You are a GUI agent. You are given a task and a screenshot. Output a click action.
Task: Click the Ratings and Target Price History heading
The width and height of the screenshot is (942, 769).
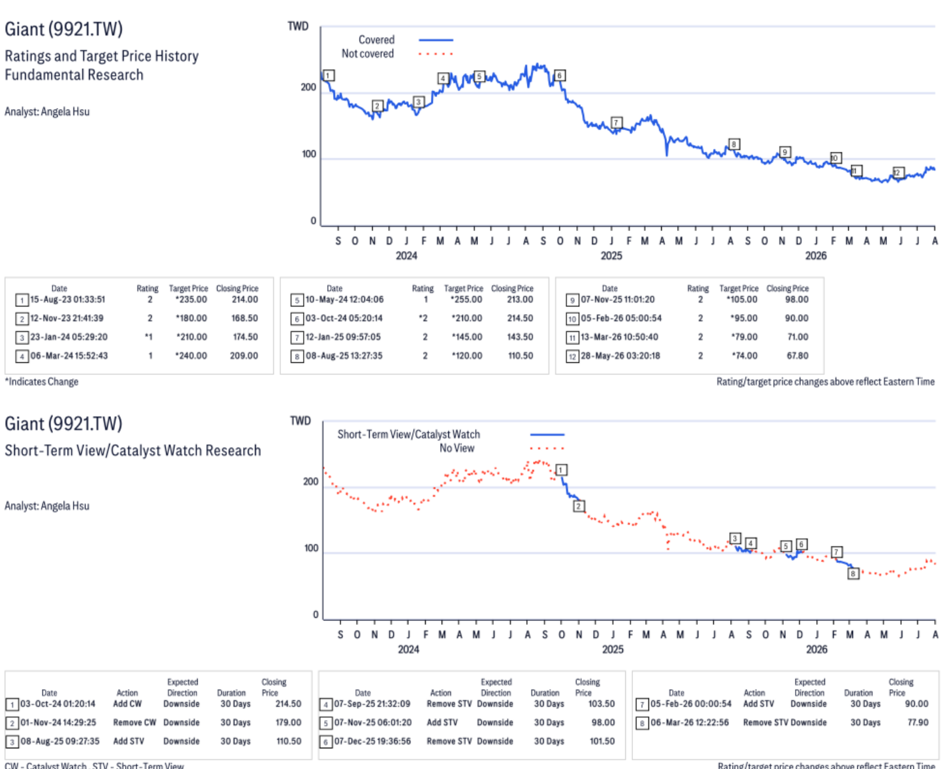click(102, 56)
